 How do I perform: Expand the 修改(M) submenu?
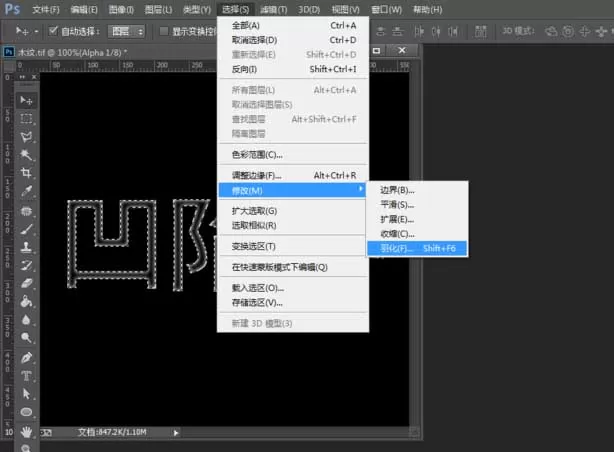pyautogui.click(x=292, y=190)
